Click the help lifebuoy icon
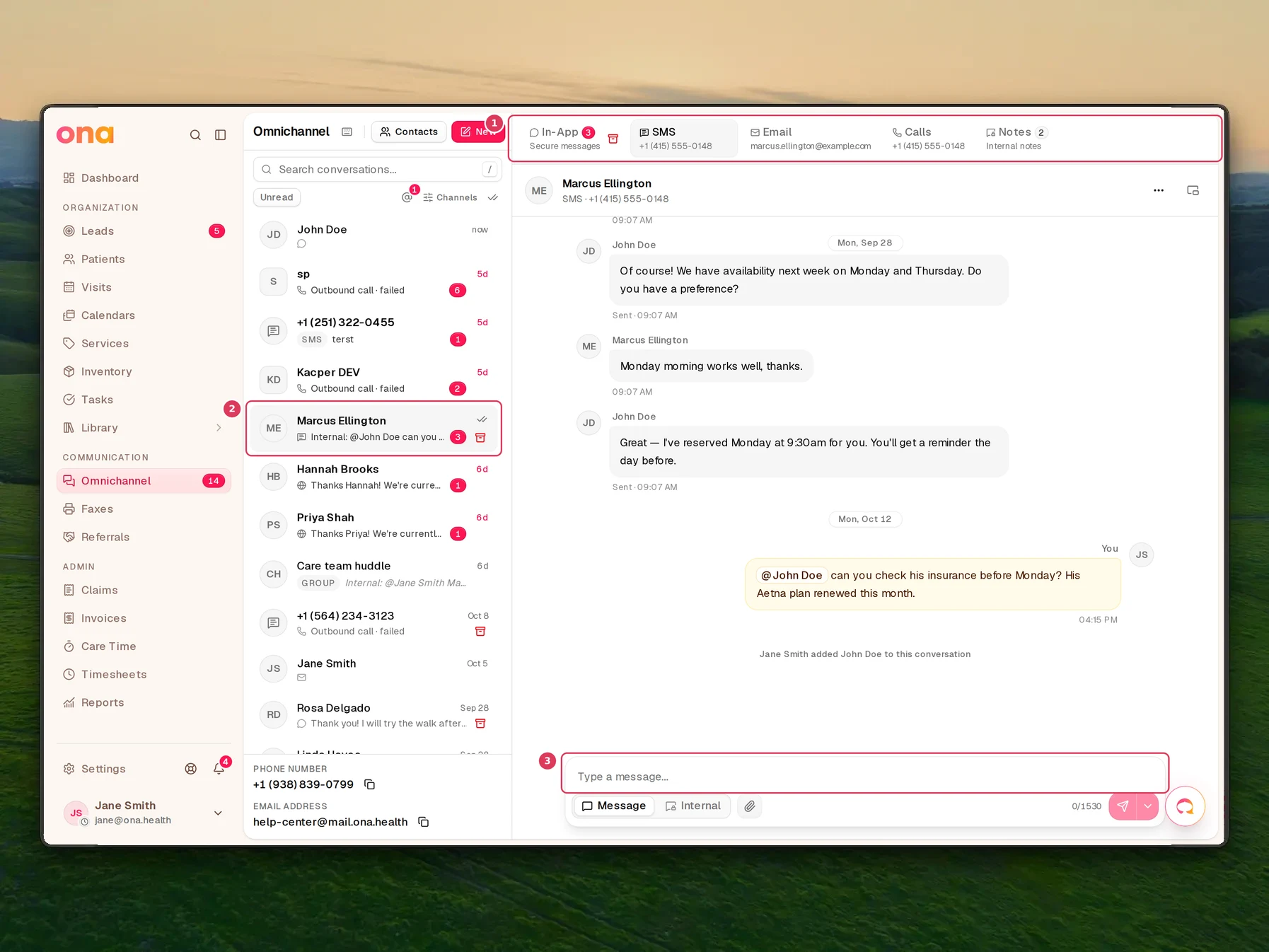 coord(191,769)
